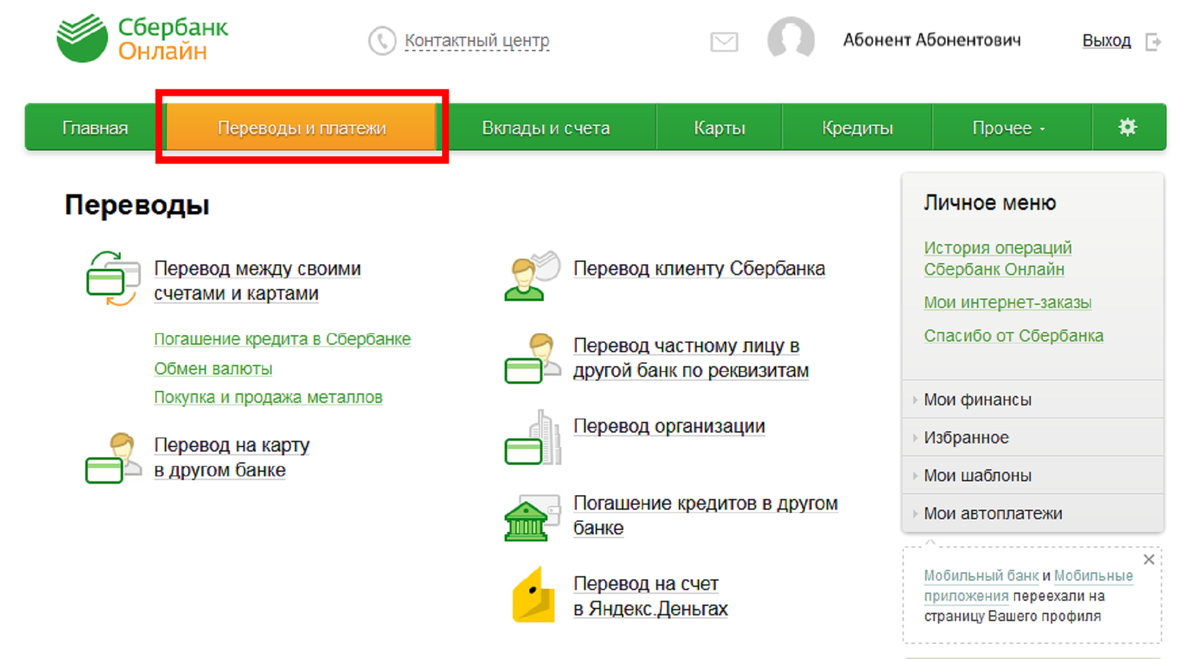Open messages via the envelope icon

724,42
